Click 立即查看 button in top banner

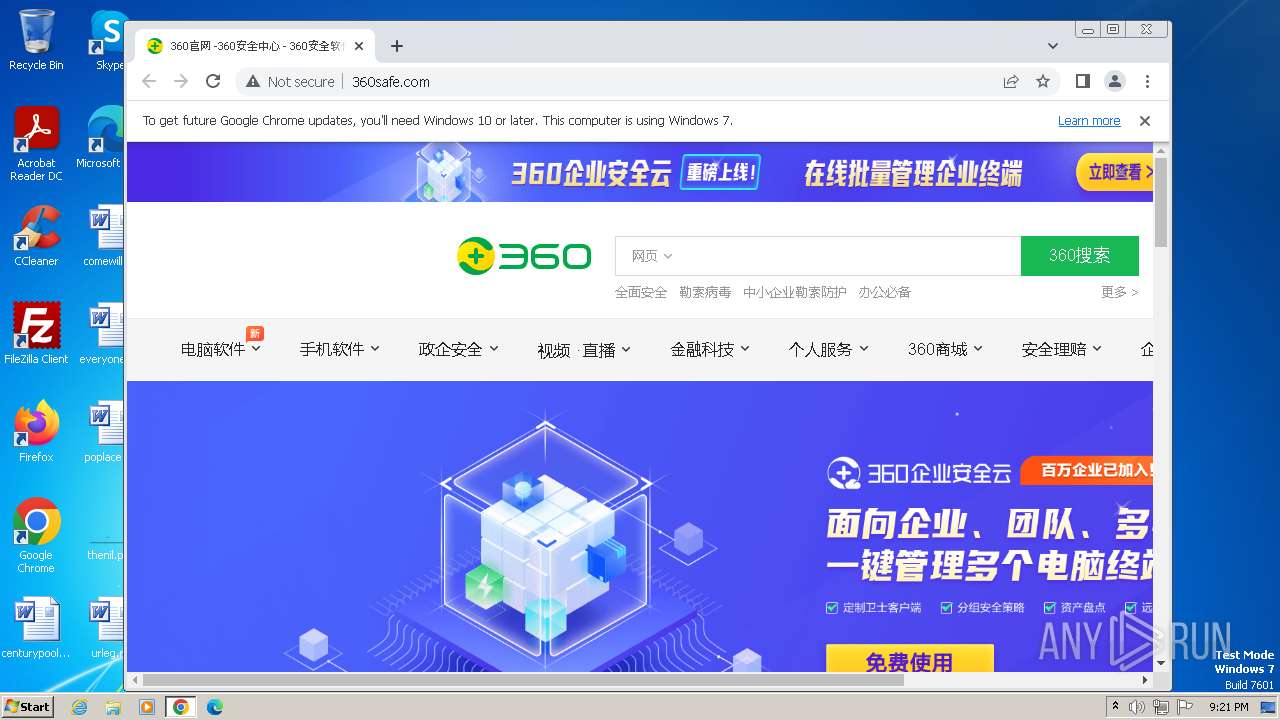tap(1116, 172)
